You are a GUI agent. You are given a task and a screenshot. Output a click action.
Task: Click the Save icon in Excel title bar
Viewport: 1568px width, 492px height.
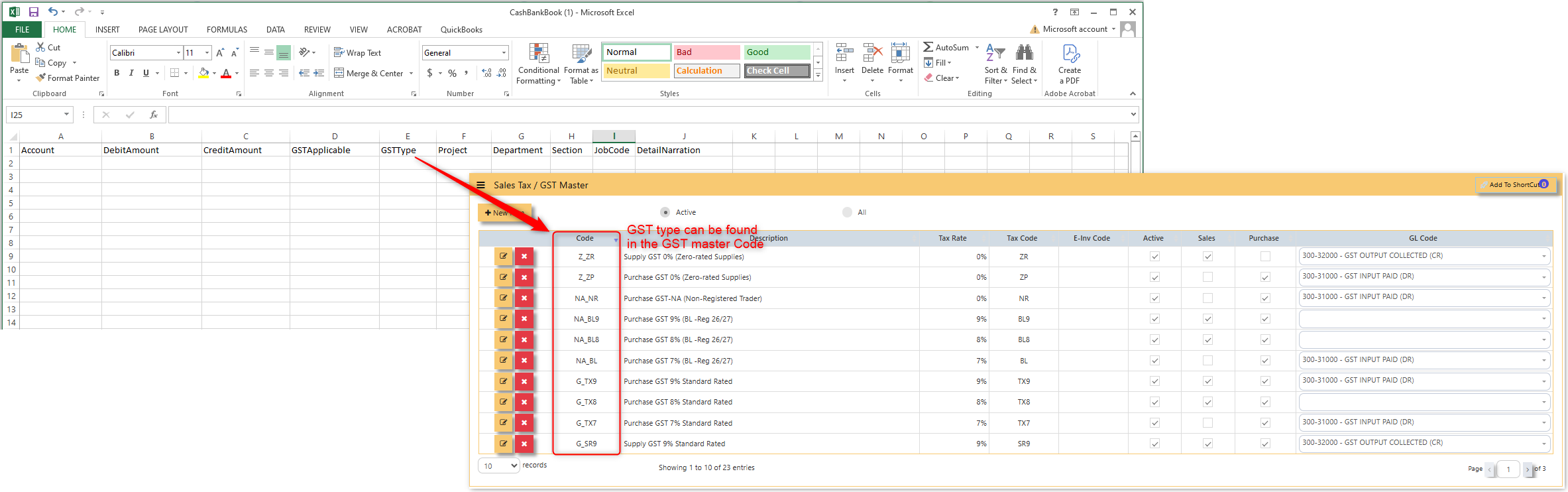pos(34,12)
